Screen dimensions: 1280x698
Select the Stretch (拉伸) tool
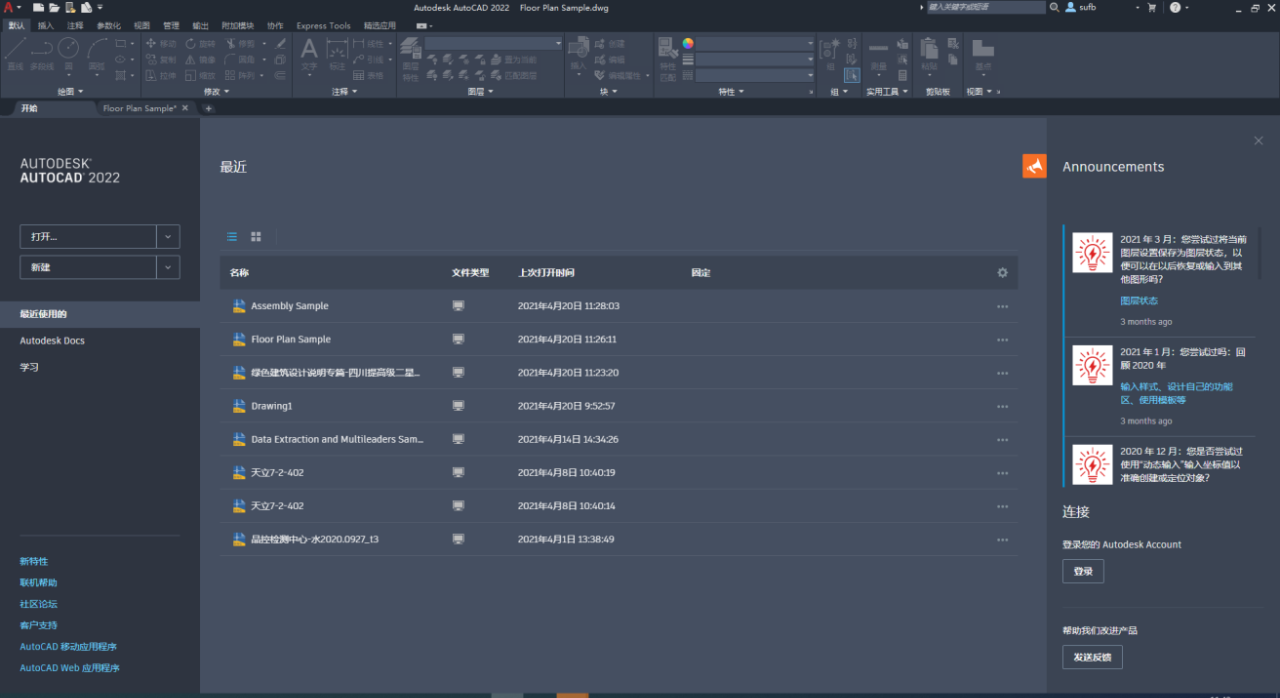tap(160, 75)
